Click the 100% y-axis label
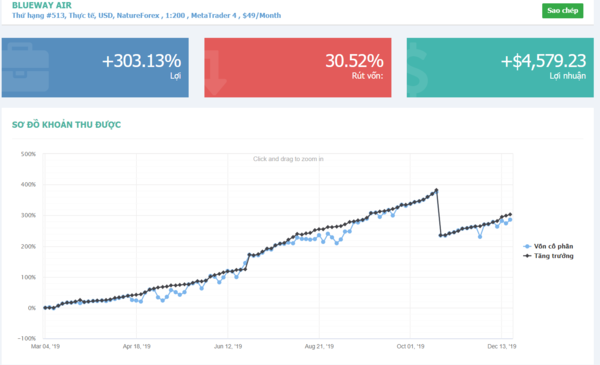600x365 pixels. click(28, 277)
